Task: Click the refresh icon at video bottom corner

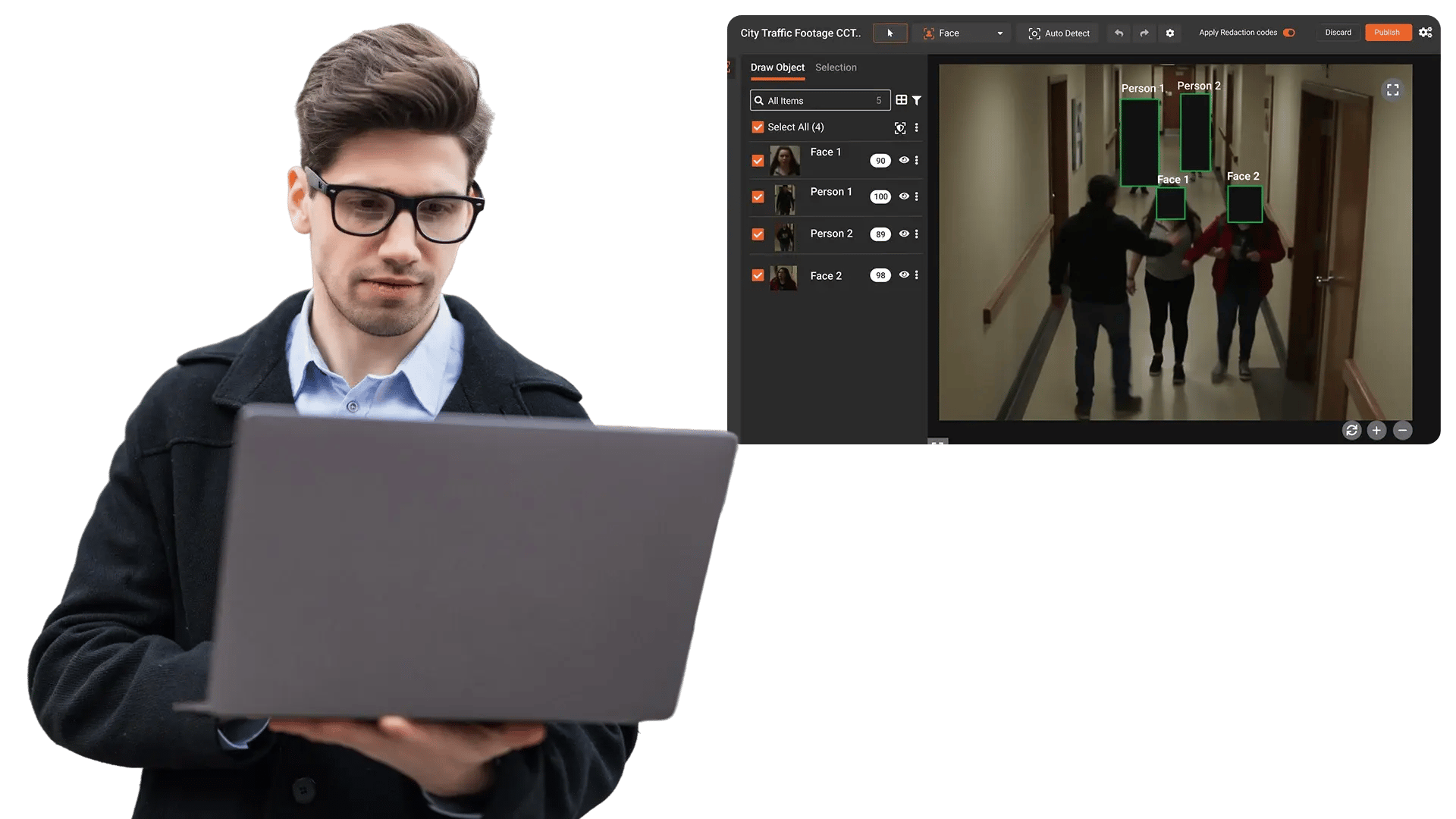Action: 1351,430
